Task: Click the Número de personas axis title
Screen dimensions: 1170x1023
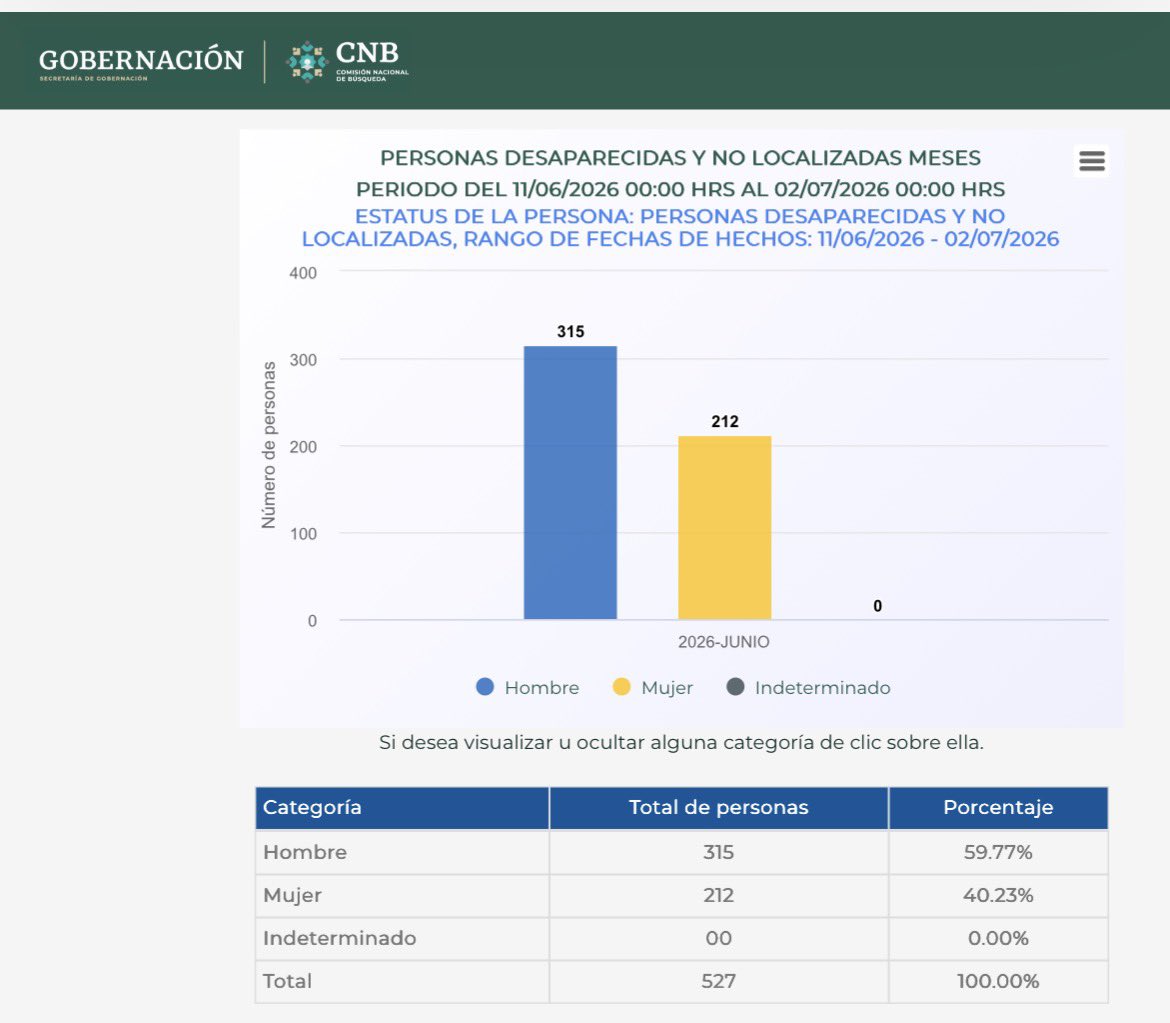Action: point(269,445)
